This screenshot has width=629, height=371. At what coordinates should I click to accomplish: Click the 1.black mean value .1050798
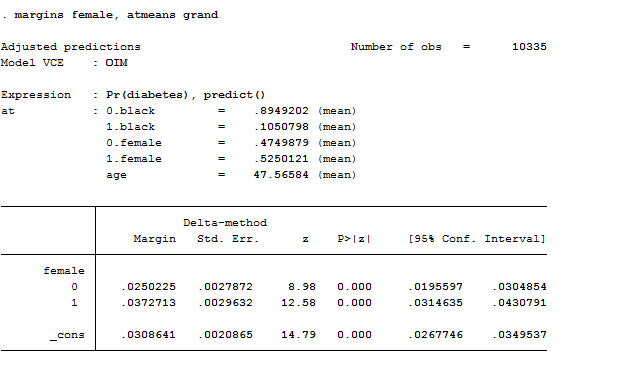(x=281, y=127)
